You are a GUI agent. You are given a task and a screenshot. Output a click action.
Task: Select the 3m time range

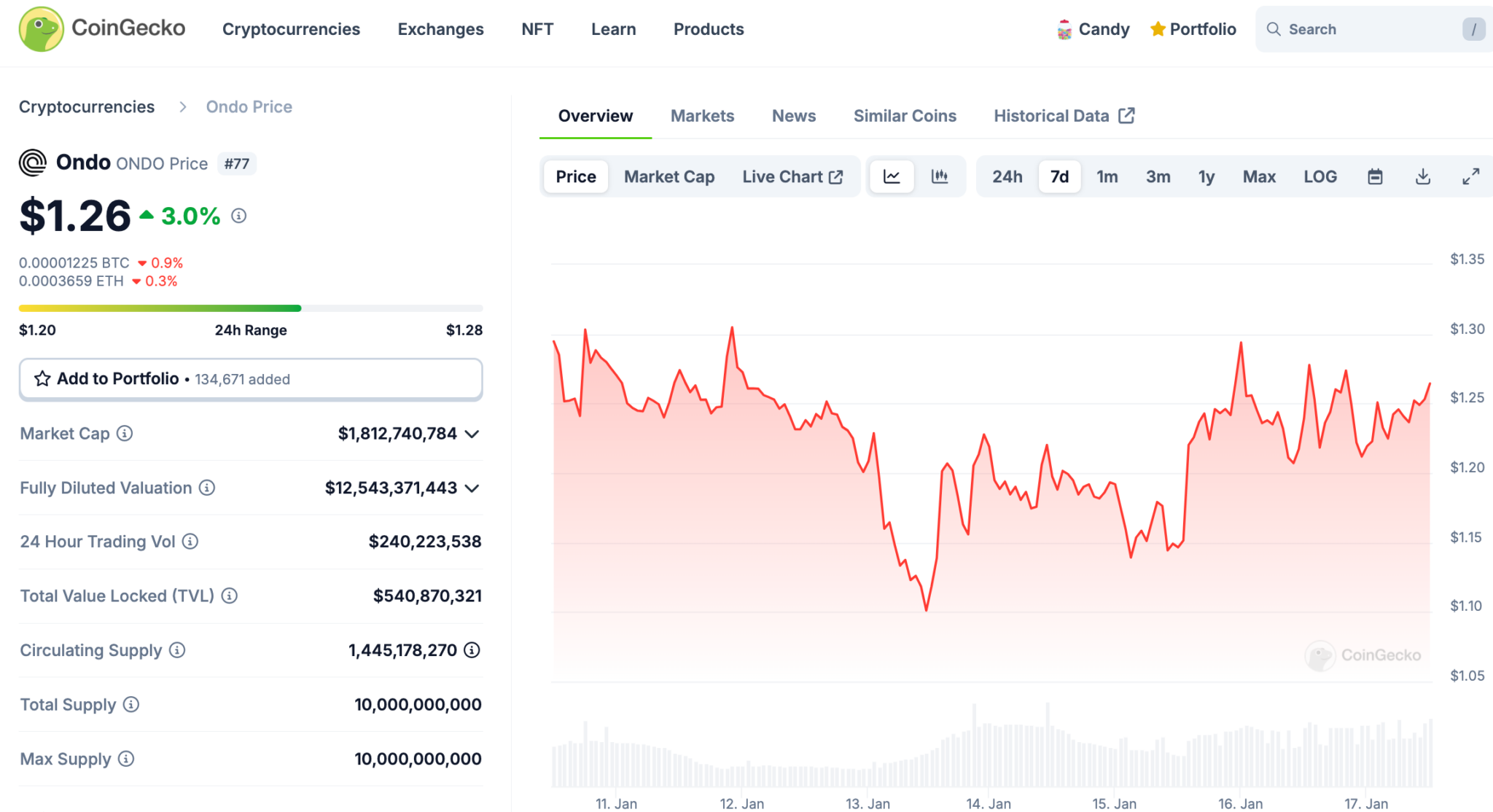click(1158, 176)
